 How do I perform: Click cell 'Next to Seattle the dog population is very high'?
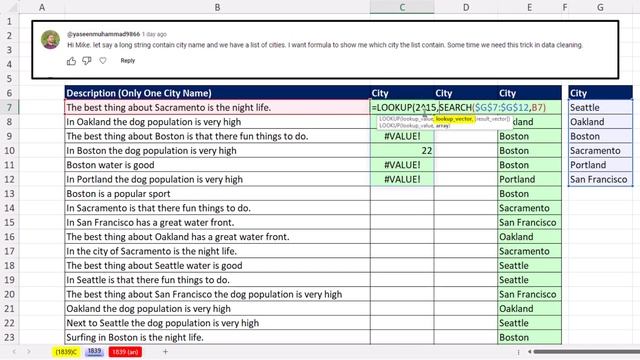217,323
